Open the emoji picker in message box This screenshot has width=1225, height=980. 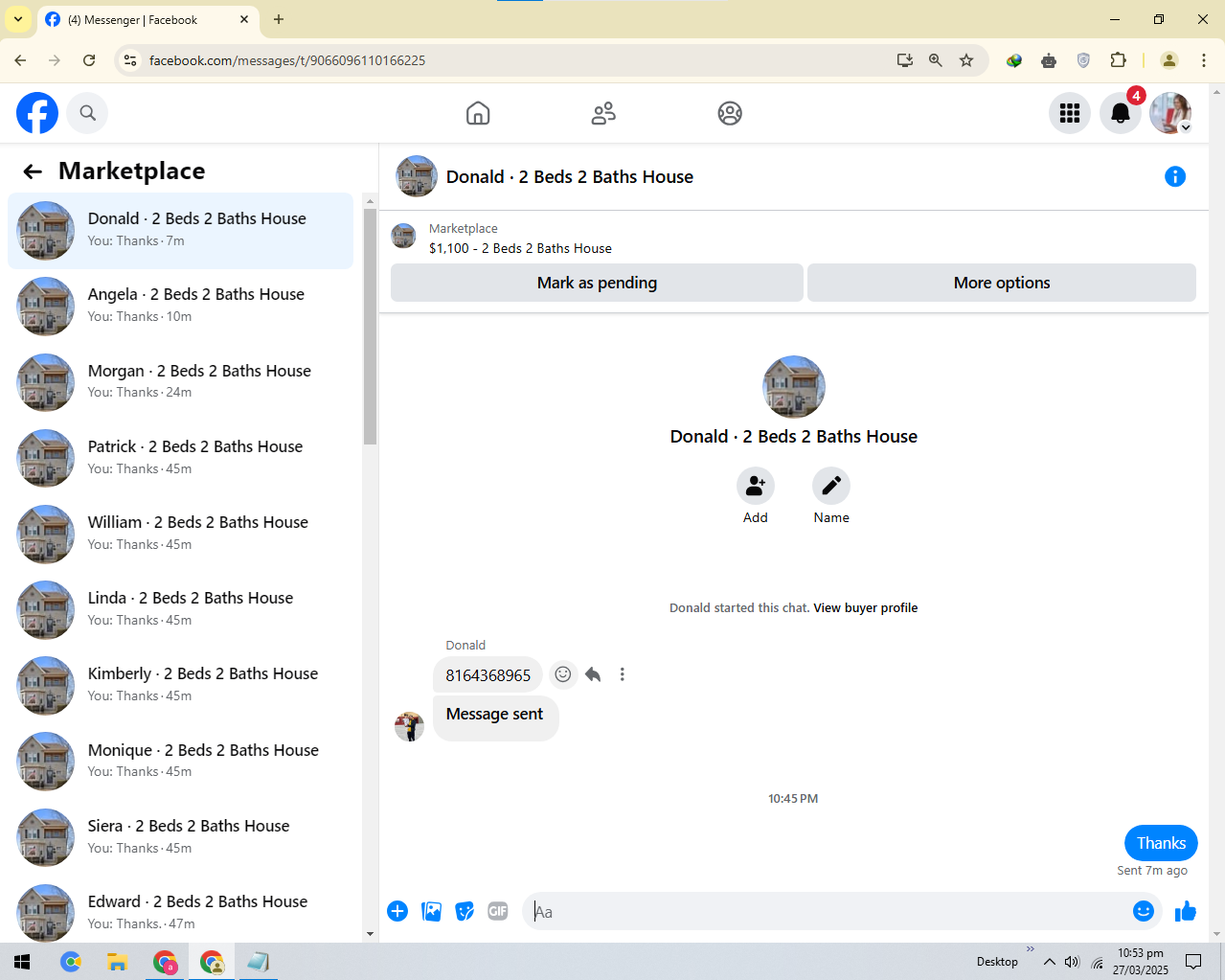[1143, 911]
